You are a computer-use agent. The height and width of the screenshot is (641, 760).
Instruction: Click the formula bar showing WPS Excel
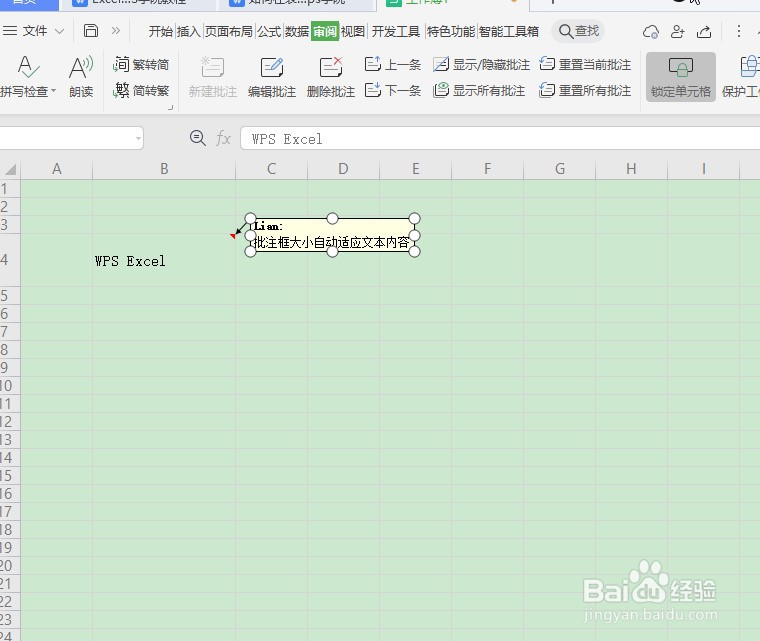point(500,139)
